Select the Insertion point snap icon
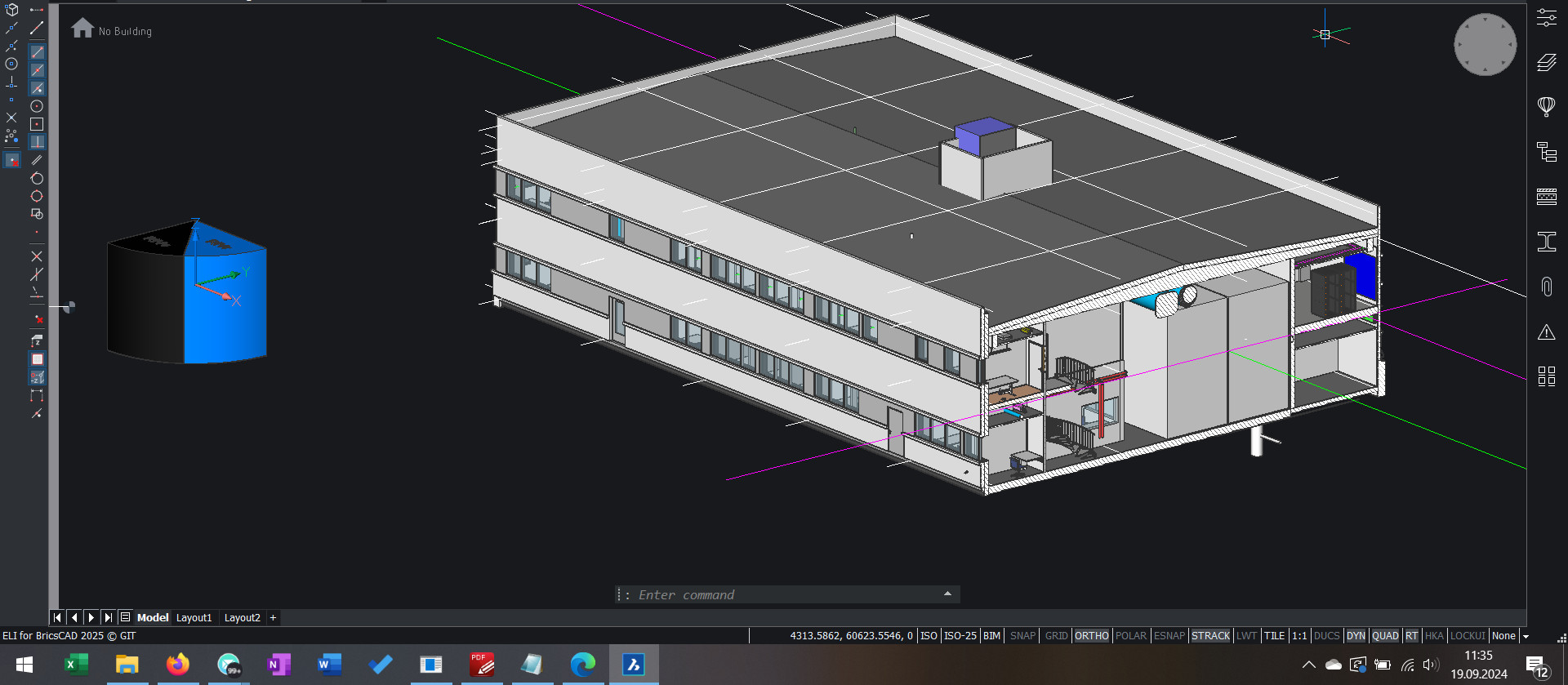The height and width of the screenshot is (685, 1568). [37, 214]
